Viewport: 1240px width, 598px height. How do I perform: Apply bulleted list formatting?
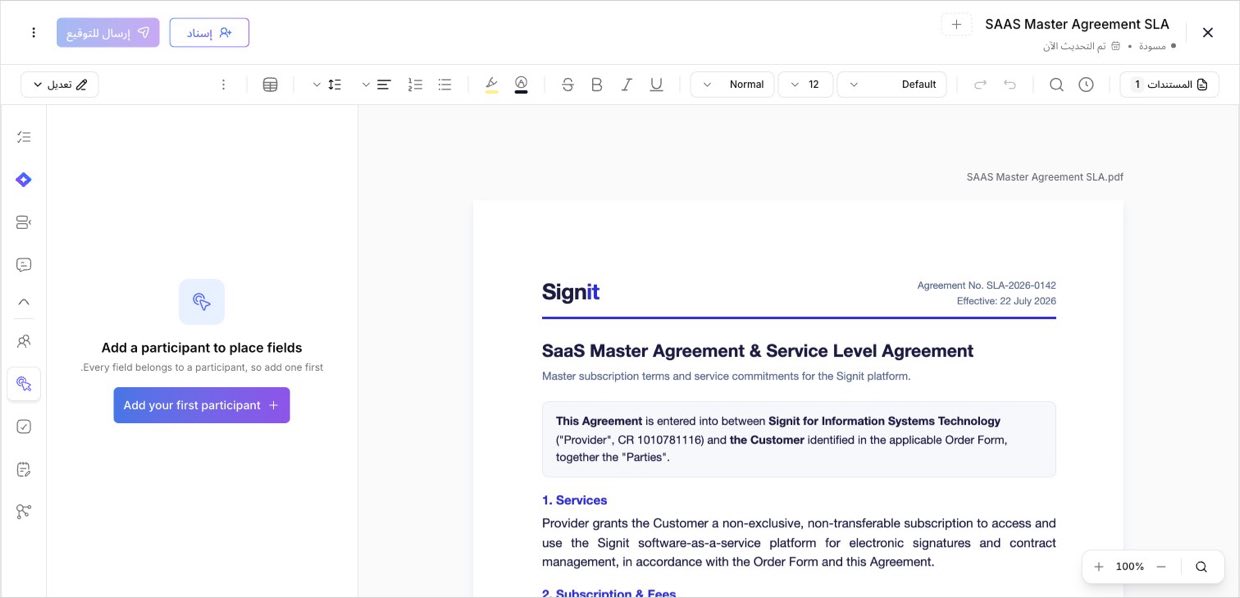[445, 85]
